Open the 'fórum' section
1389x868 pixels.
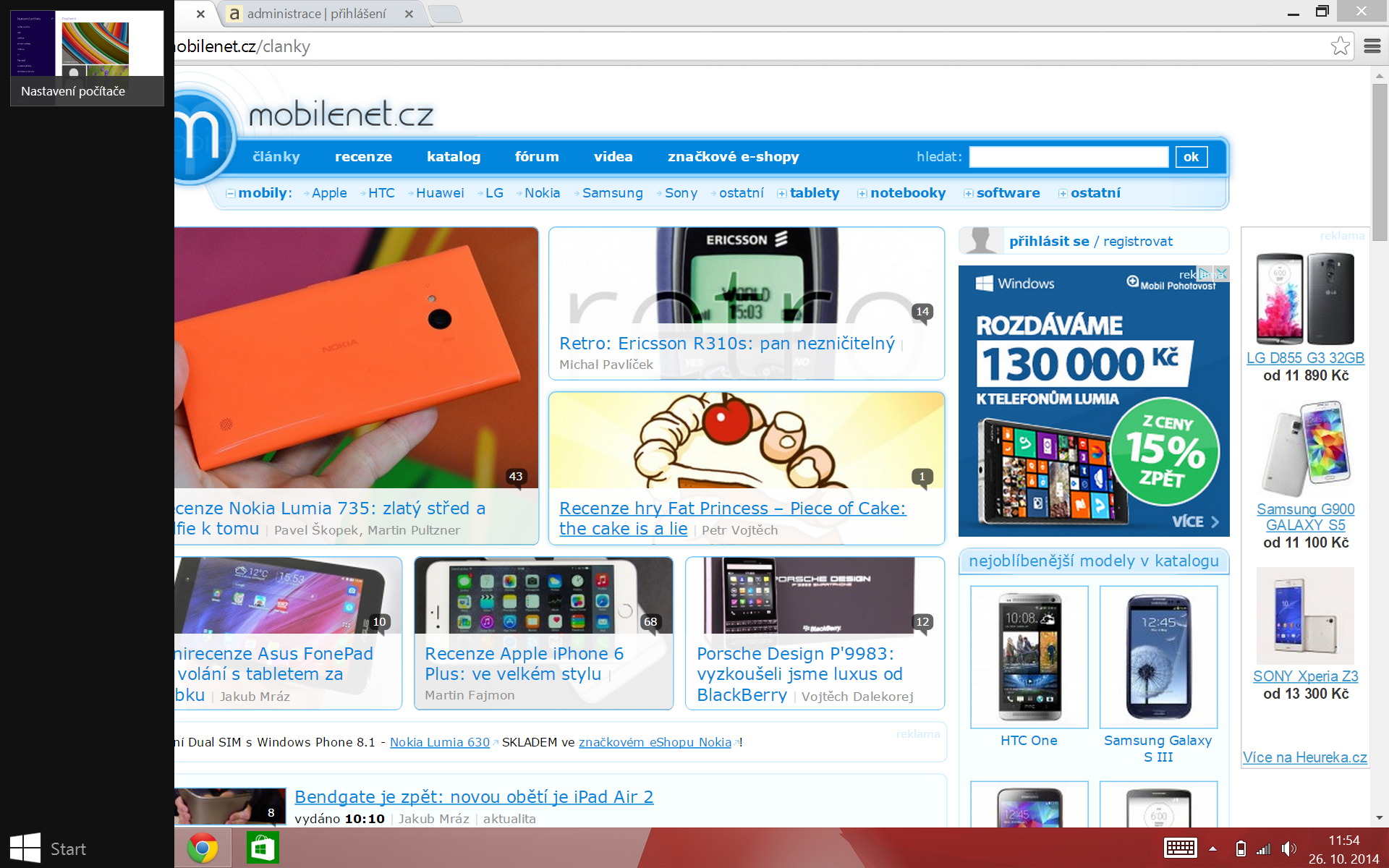pos(536,156)
